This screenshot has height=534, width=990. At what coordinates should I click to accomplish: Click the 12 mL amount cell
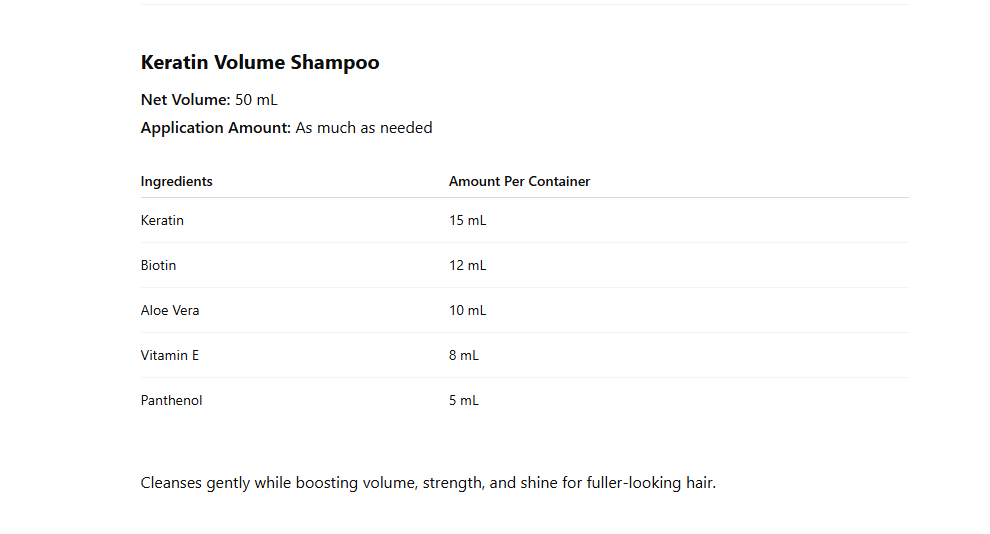coord(467,265)
